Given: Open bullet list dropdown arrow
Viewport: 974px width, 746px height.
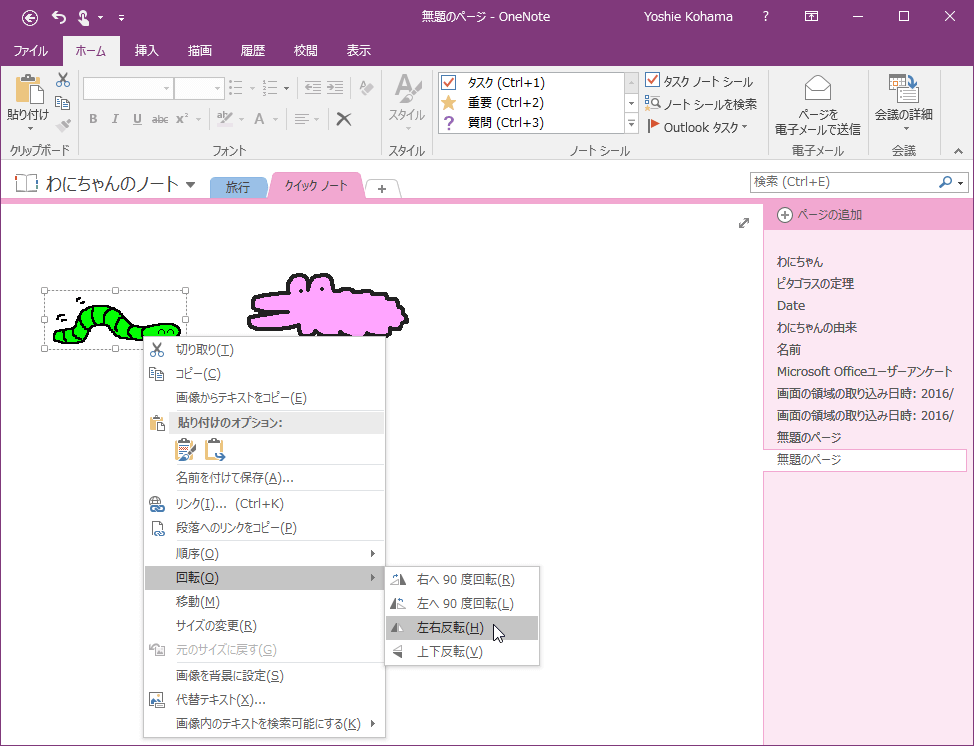Looking at the screenshot, I should [x=252, y=88].
